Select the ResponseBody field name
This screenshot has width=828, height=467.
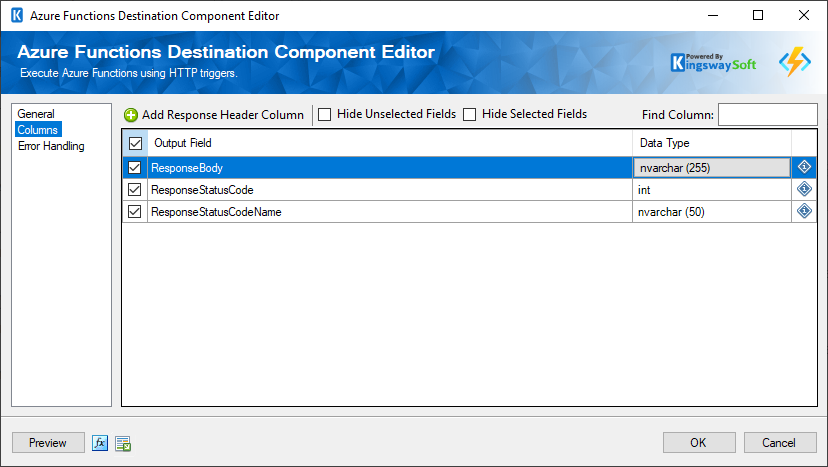187,168
